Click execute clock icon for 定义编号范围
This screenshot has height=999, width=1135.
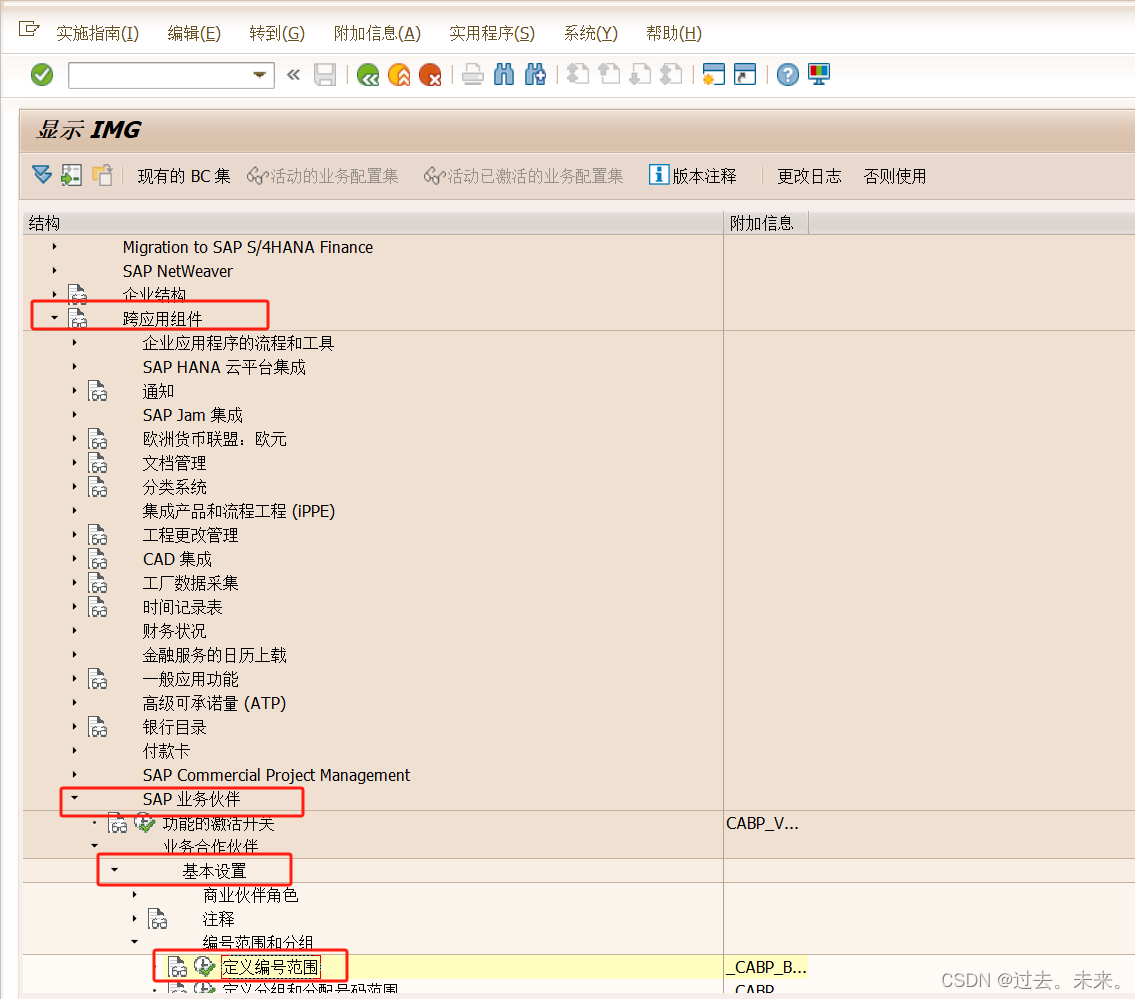[205, 966]
